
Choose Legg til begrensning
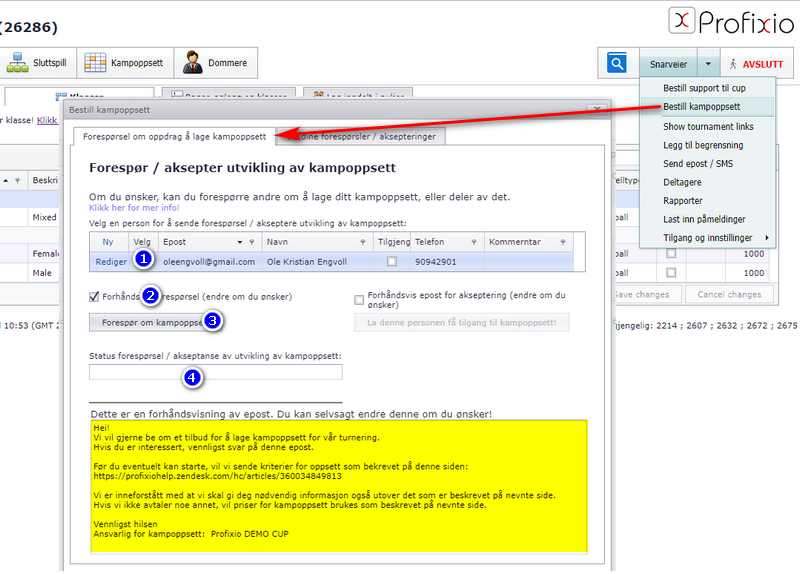click(703, 145)
